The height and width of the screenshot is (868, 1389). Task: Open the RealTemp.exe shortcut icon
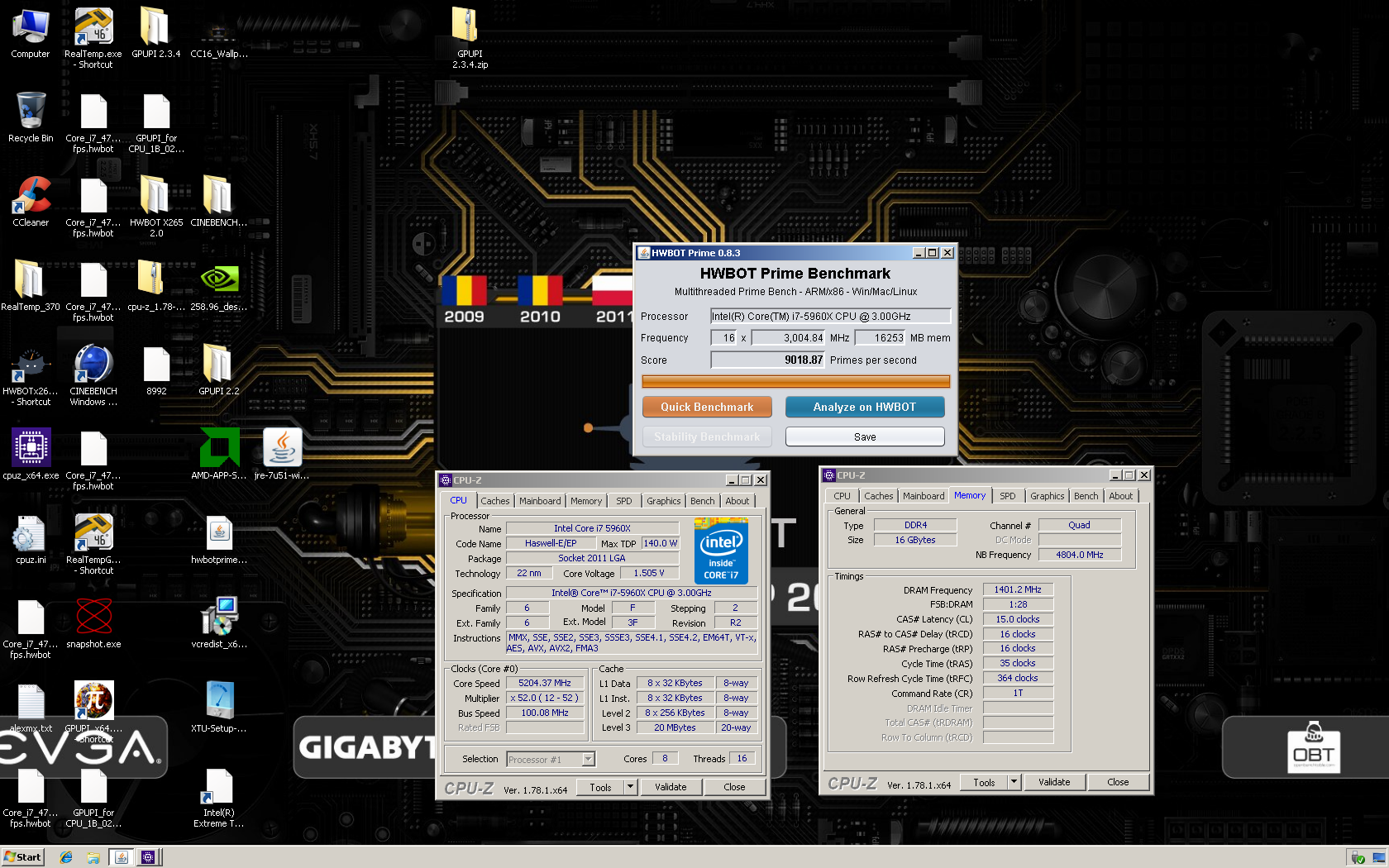coord(93,38)
